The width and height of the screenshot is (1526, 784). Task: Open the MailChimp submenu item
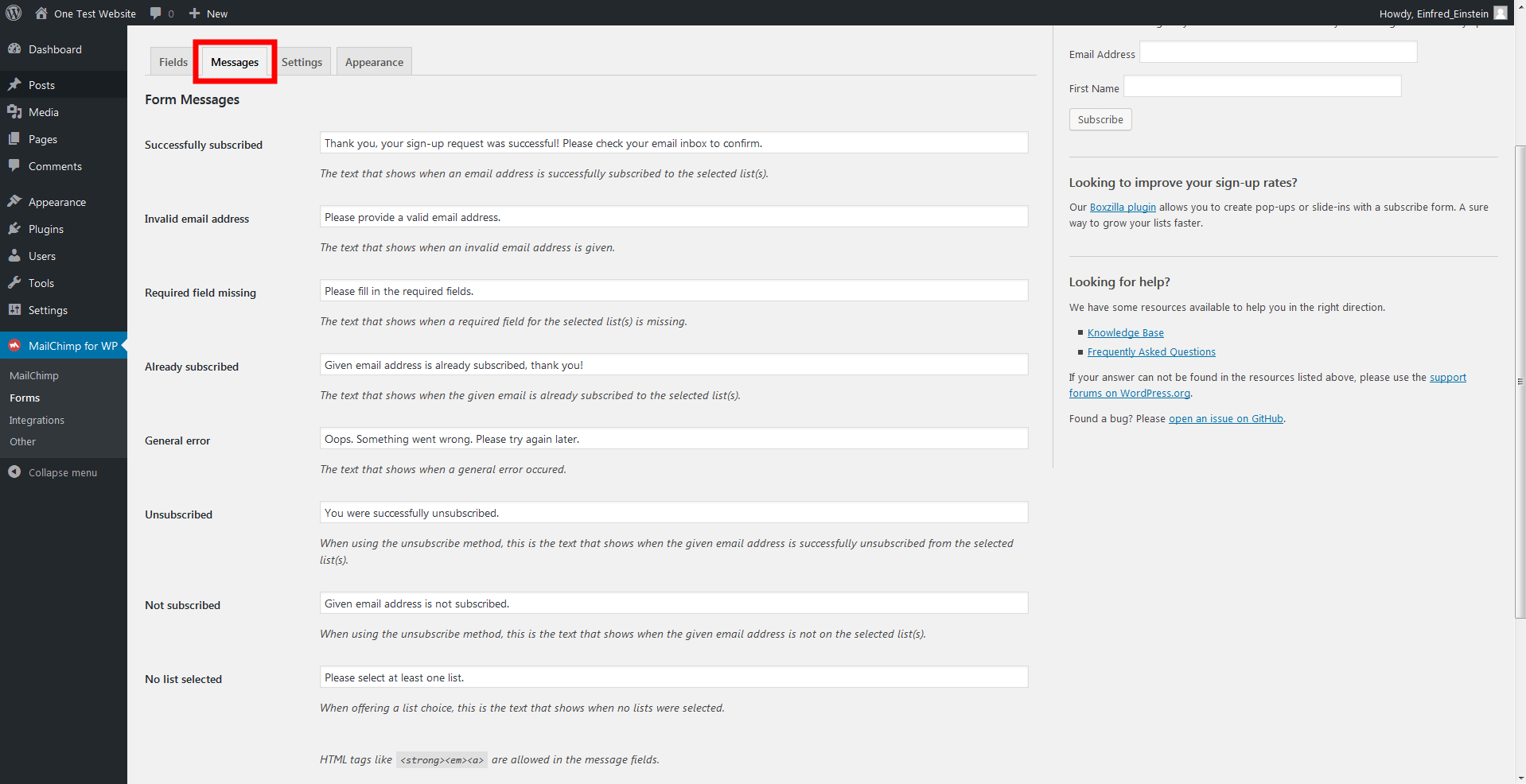(34, 375)
